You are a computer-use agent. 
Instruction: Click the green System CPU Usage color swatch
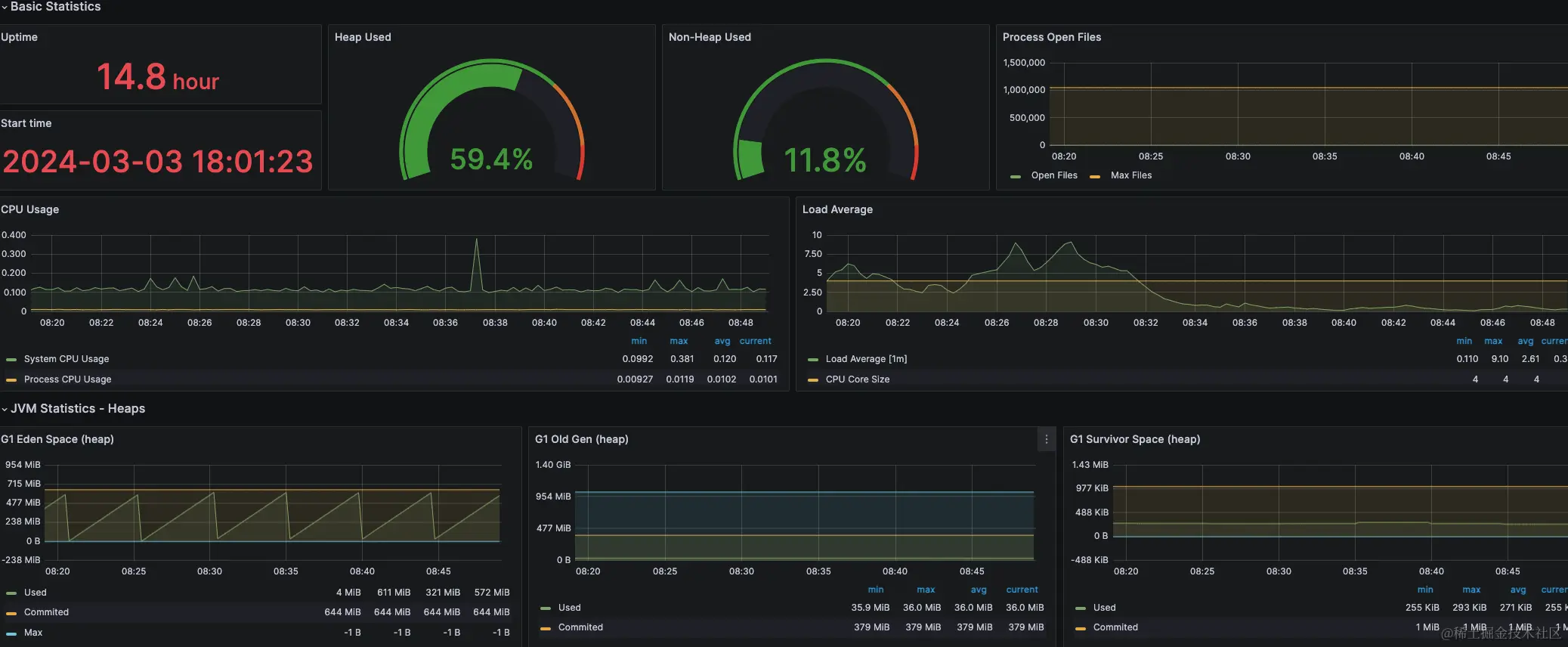(11, 360)
